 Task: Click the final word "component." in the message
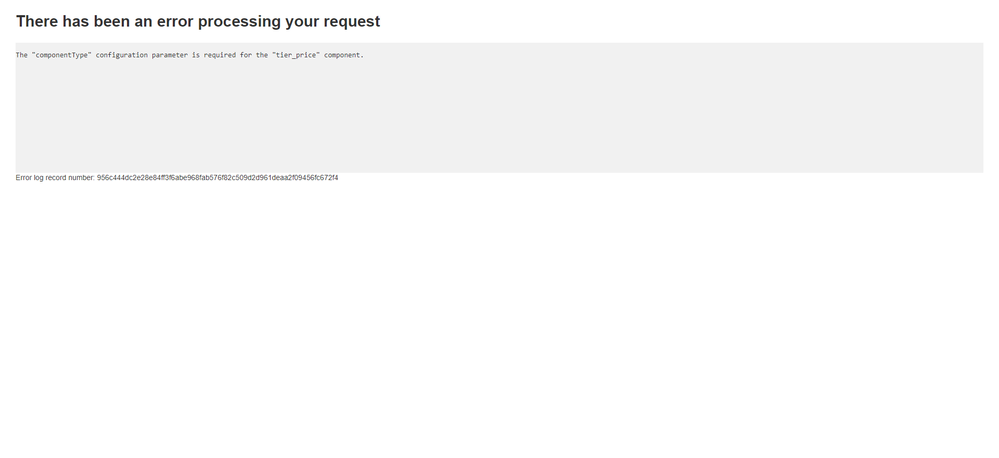click(344, 55)
